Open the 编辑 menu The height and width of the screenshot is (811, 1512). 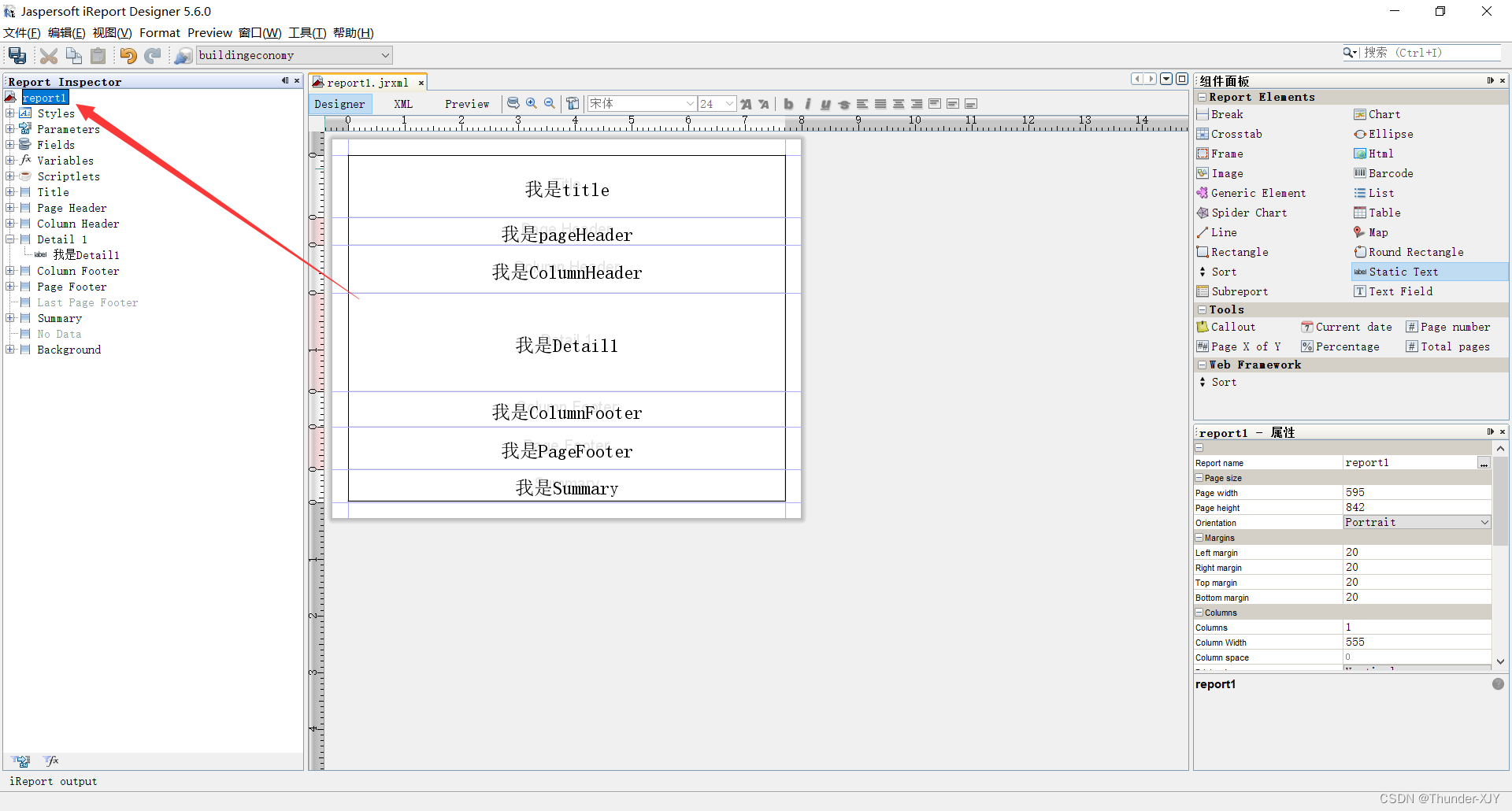tap(66, 33)
